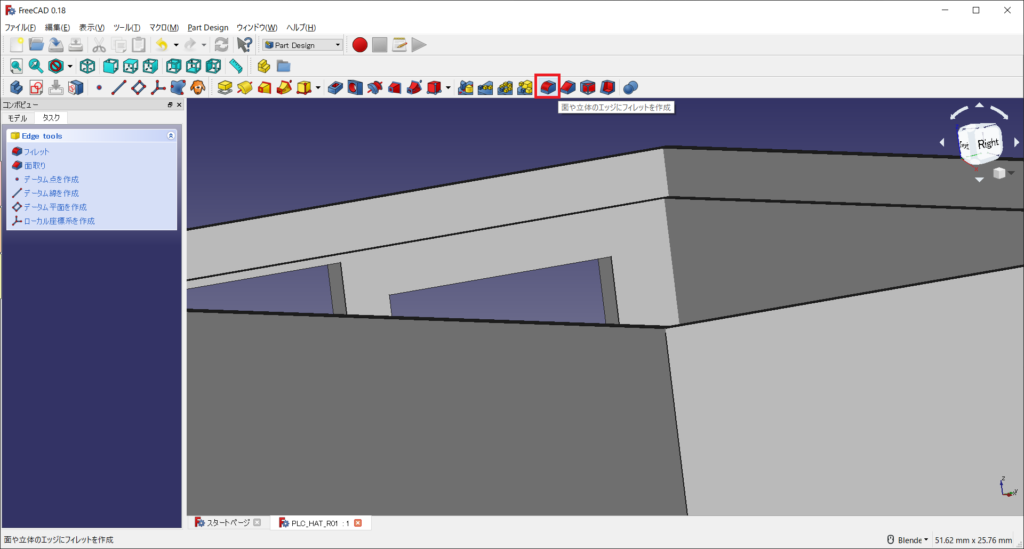
Task: Click the Fillet tool highlighted in the toolbar
Action: click(x=547, y=88)
